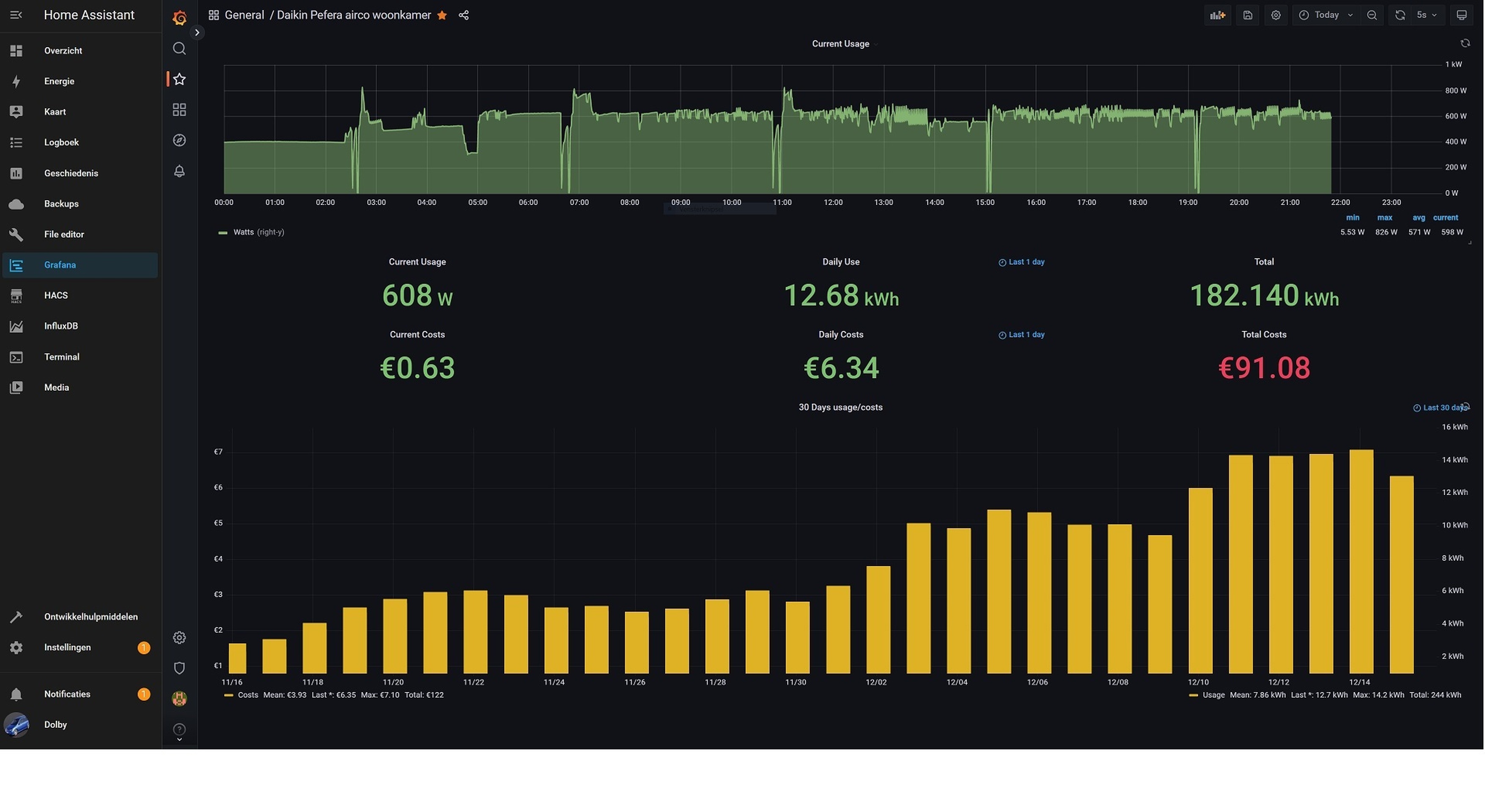The width and height of the screenshot is (1485, 812).
Task: Open the 30 Days usage/costs panel title
Action: pos(840,407)
